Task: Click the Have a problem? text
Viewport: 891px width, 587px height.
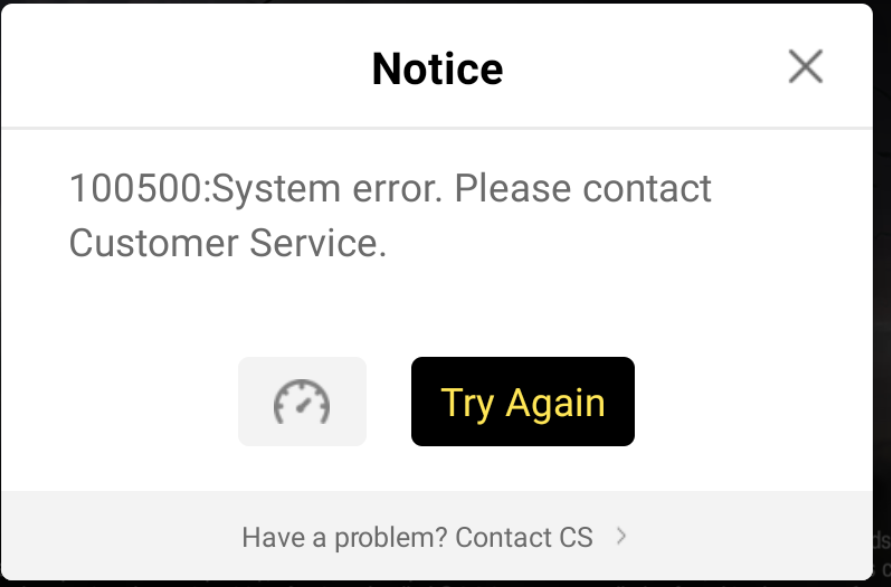Action: pyautogui.click(x=344, y=537)
